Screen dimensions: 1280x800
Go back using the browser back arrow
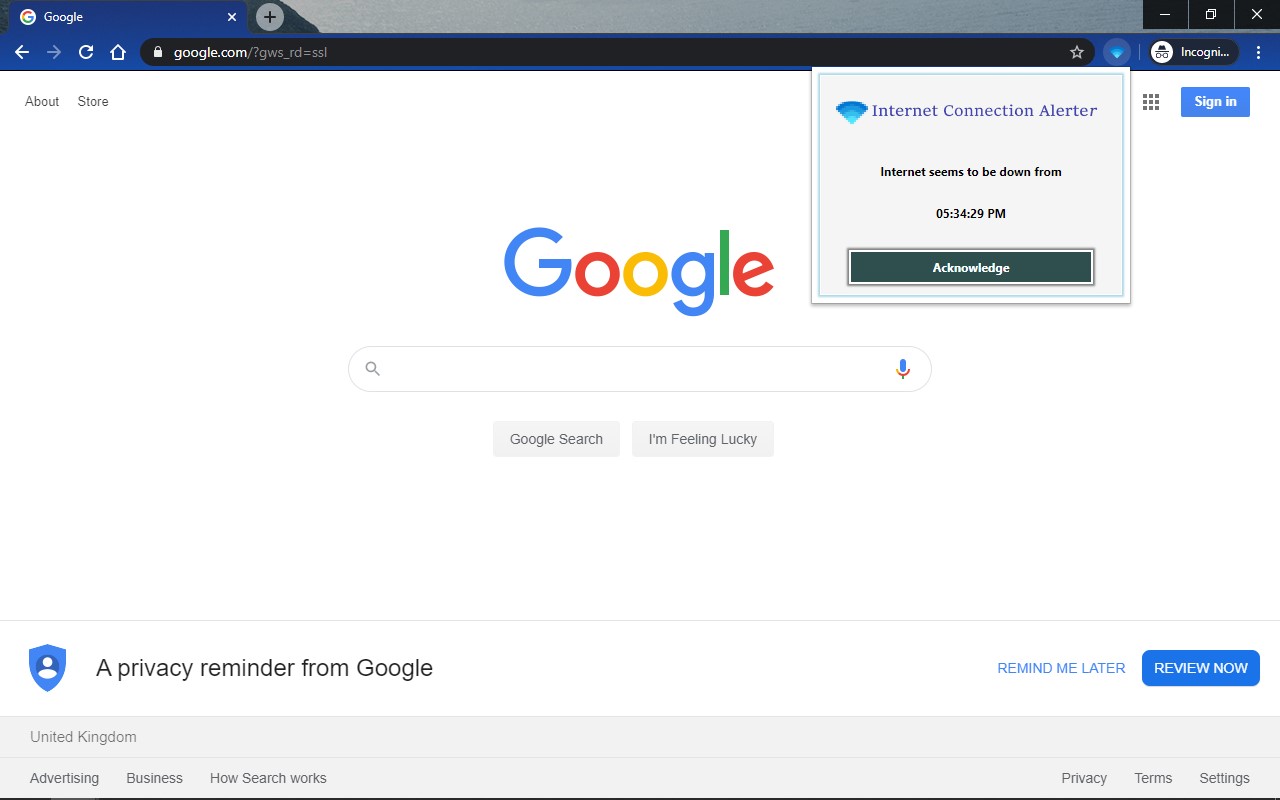(x=22, y=52)
